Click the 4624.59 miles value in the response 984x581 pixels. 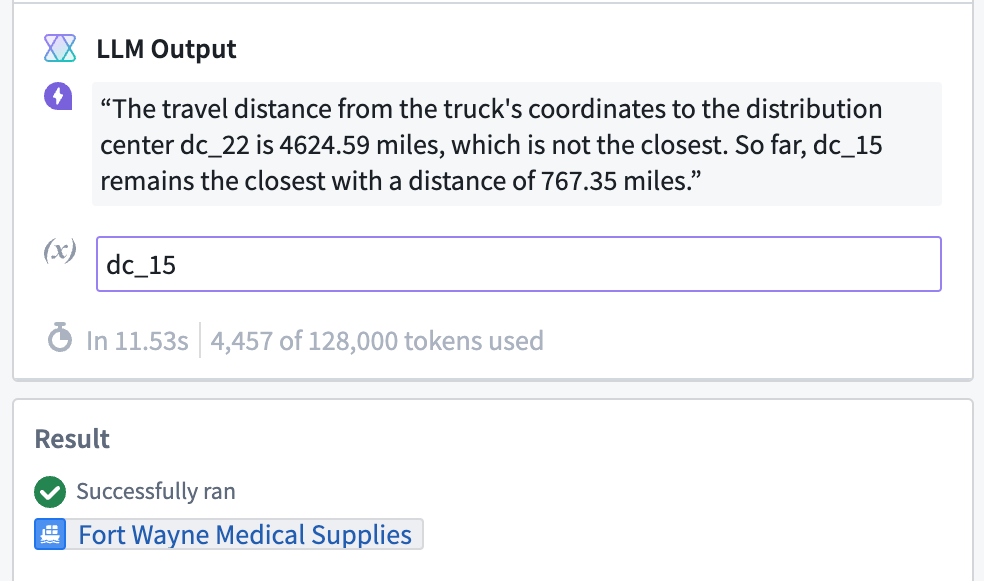[362, 145]
